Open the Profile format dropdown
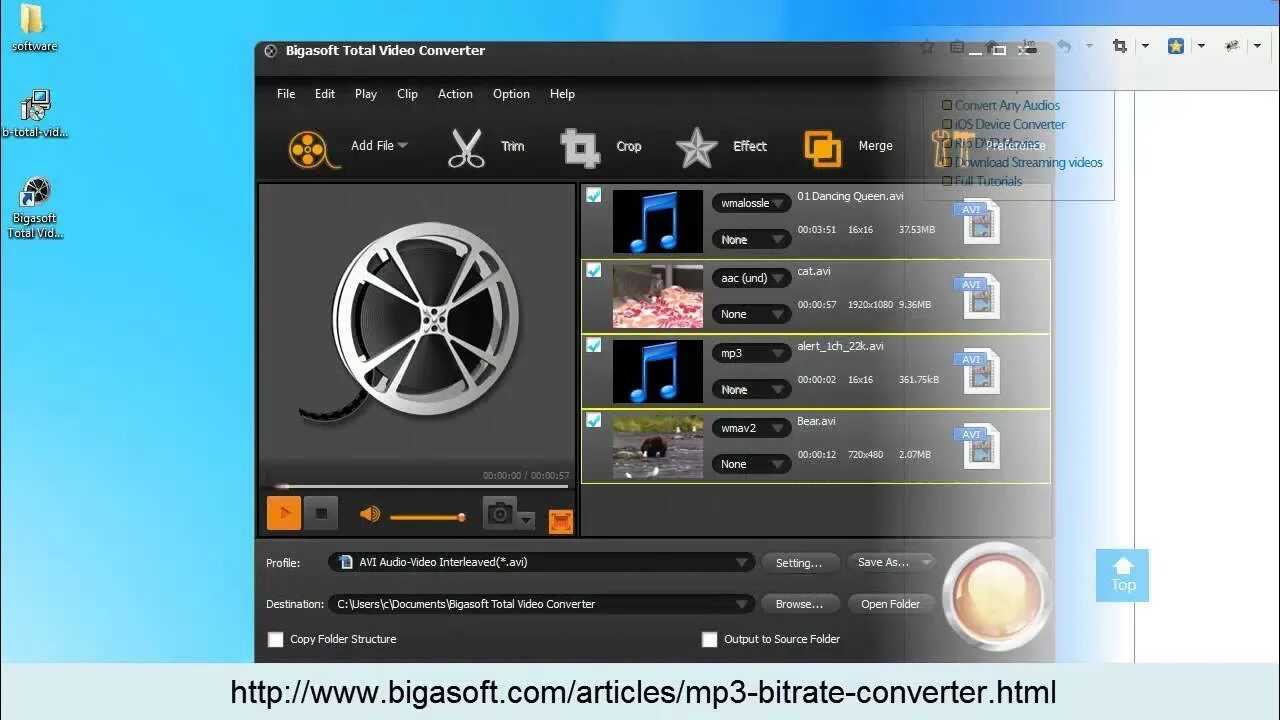 (x=542, y=562)
